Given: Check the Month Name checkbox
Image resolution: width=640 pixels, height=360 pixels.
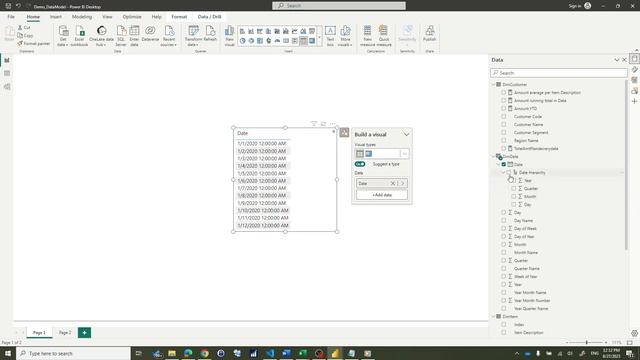Looking at the screenshot, I should pyautogui.click(x=504, y=252).
